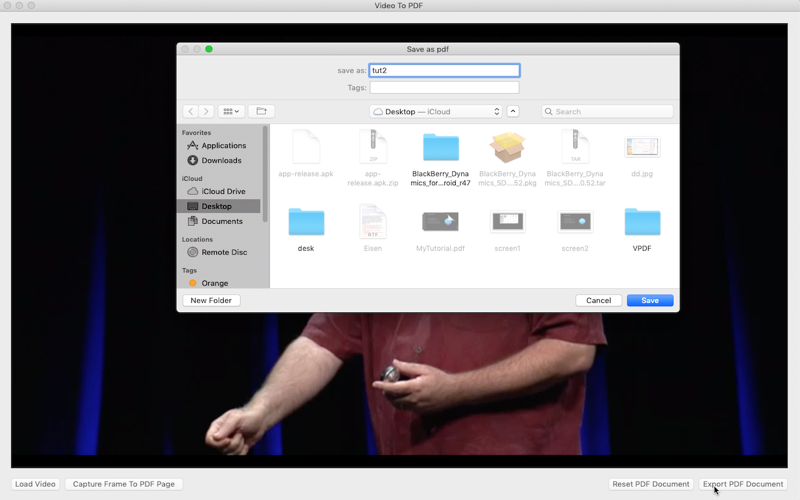This screenshot has width=800, height=500.
Task: Select the desk folder icon
Action: point(306,222)
